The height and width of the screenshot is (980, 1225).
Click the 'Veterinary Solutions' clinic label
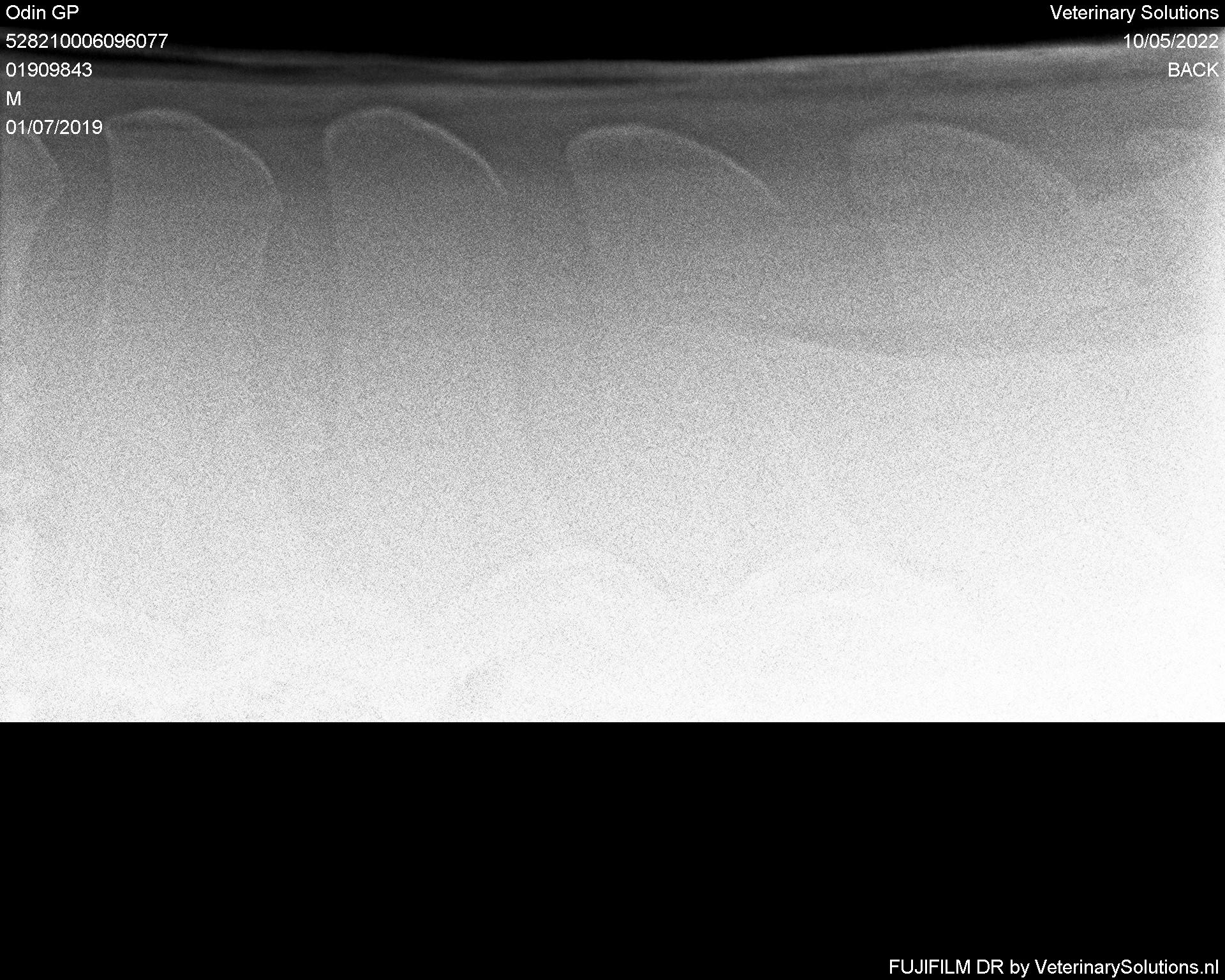[1134, 13]
